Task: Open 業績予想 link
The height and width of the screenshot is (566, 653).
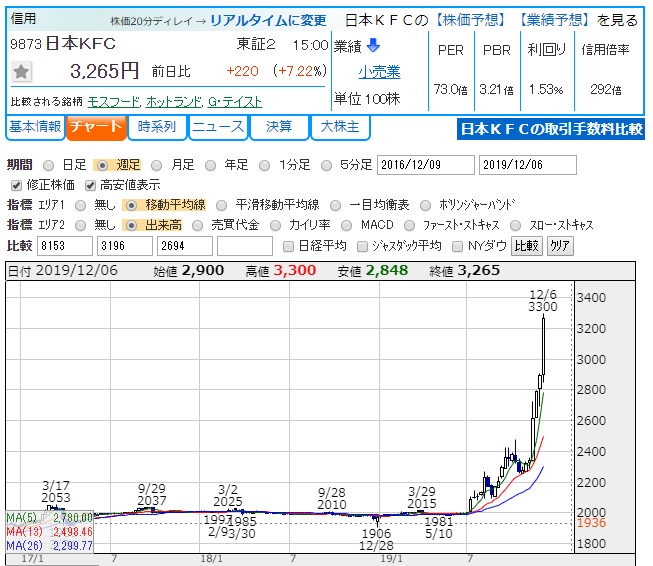Action: (554, 20)
